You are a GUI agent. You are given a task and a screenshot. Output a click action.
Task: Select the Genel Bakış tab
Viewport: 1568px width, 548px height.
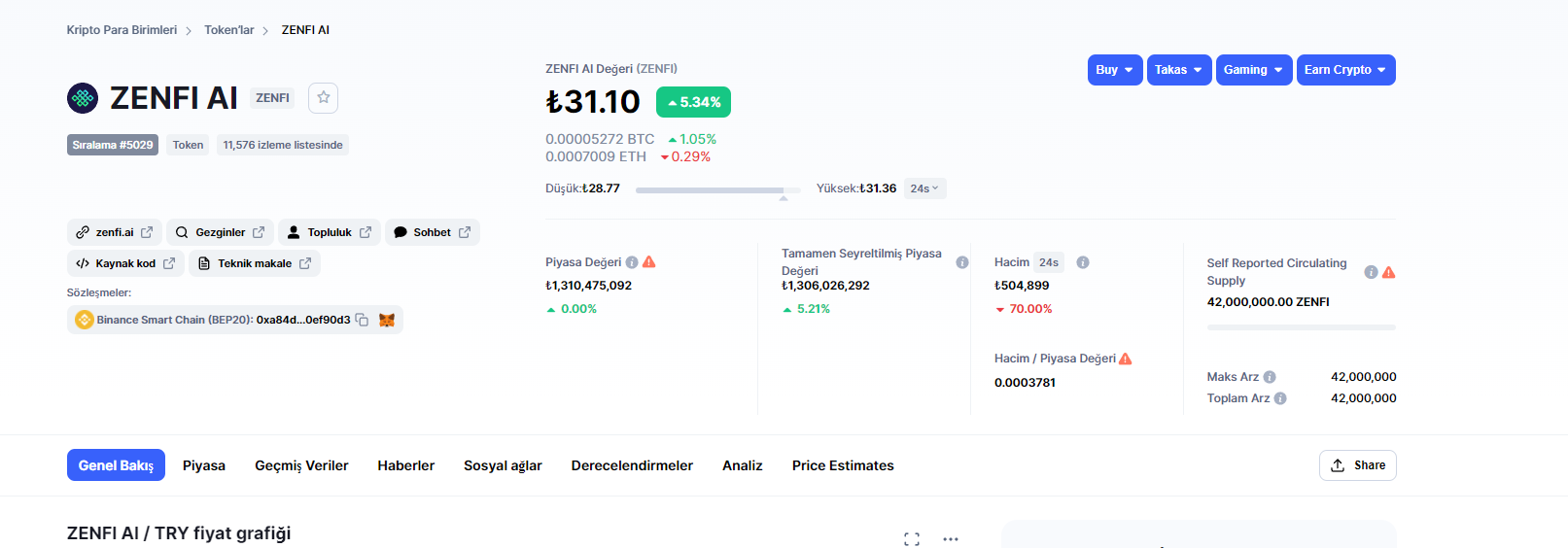point(116,465)
